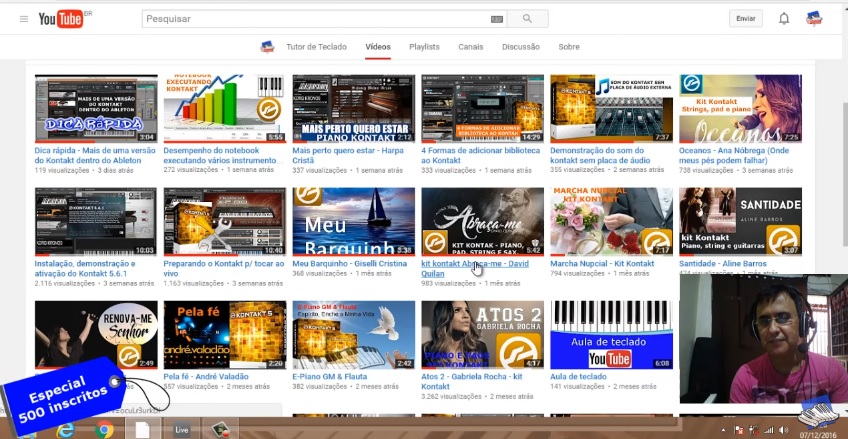
Task: Open Ableton Live from taskbar
Action: click(181, 429)
